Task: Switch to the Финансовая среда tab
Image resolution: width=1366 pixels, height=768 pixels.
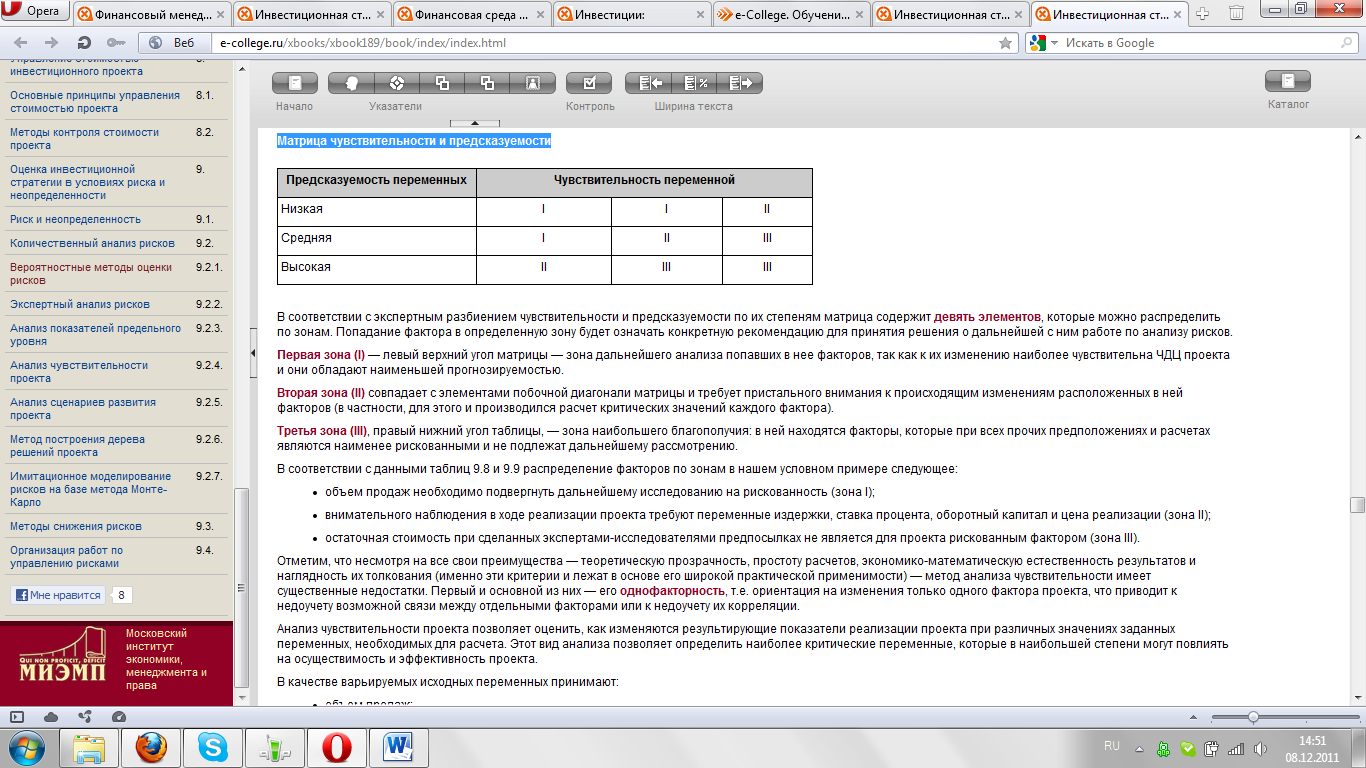Action: (471, 14)
